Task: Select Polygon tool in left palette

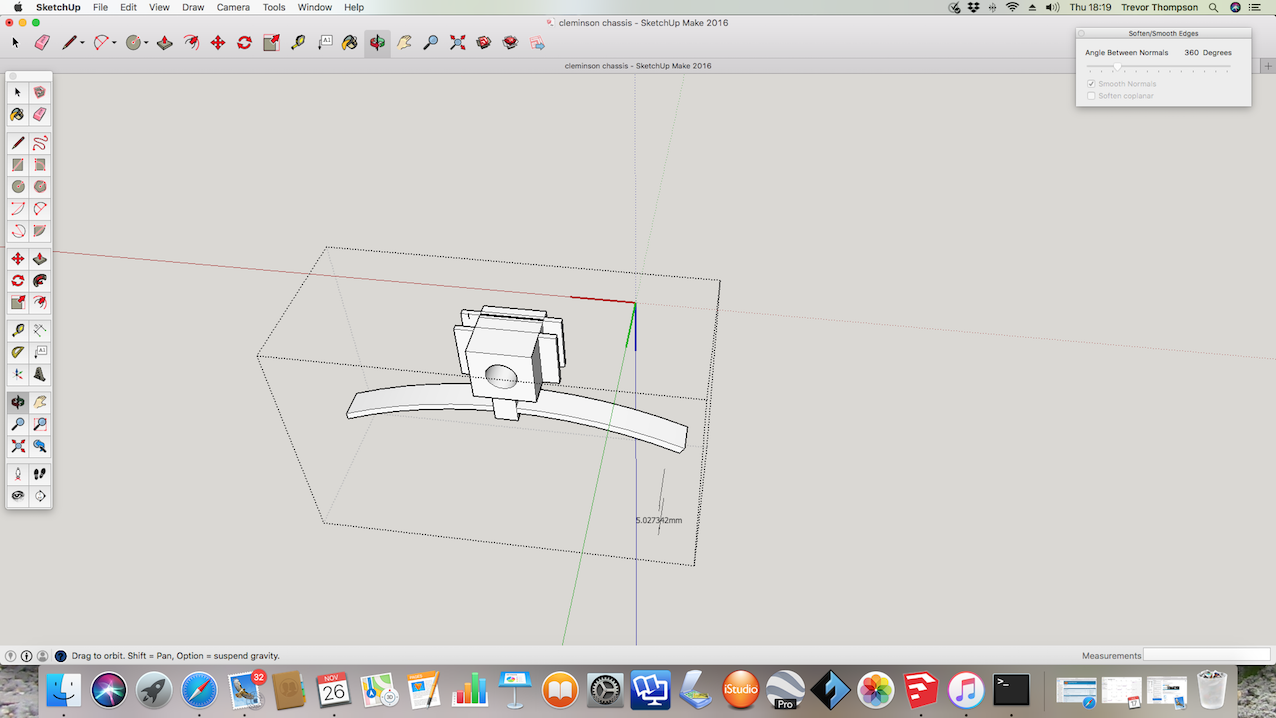Action: (40, 187)
